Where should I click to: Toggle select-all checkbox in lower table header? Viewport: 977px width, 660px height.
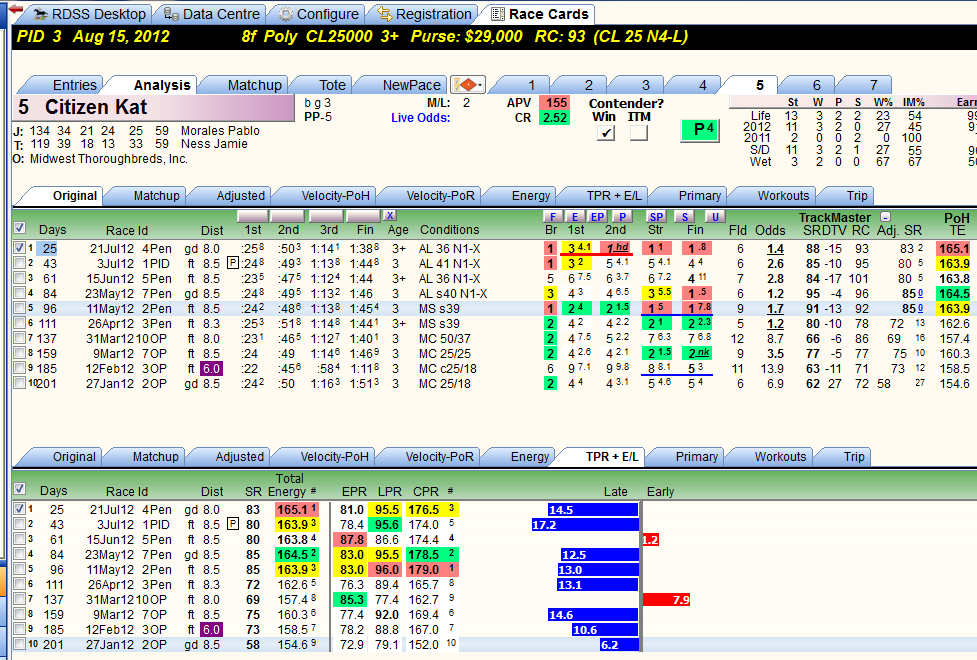pyautogui.click(x=20, y=489)
